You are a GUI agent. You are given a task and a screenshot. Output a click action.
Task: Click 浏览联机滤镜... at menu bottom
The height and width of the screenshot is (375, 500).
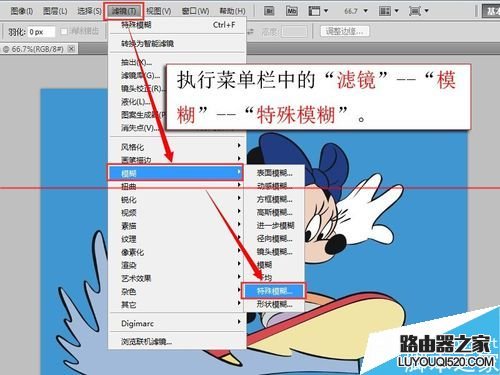click(178, 342)
